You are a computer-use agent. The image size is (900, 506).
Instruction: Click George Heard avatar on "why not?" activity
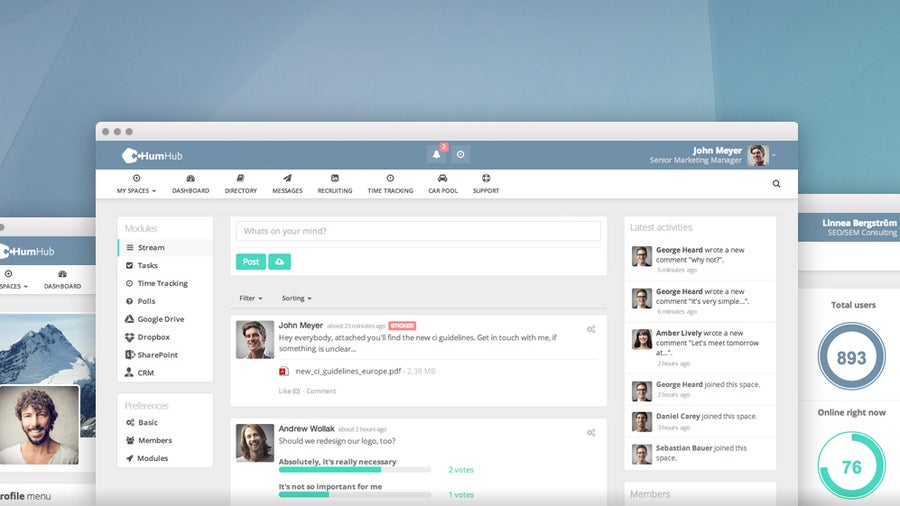point(642,256)
